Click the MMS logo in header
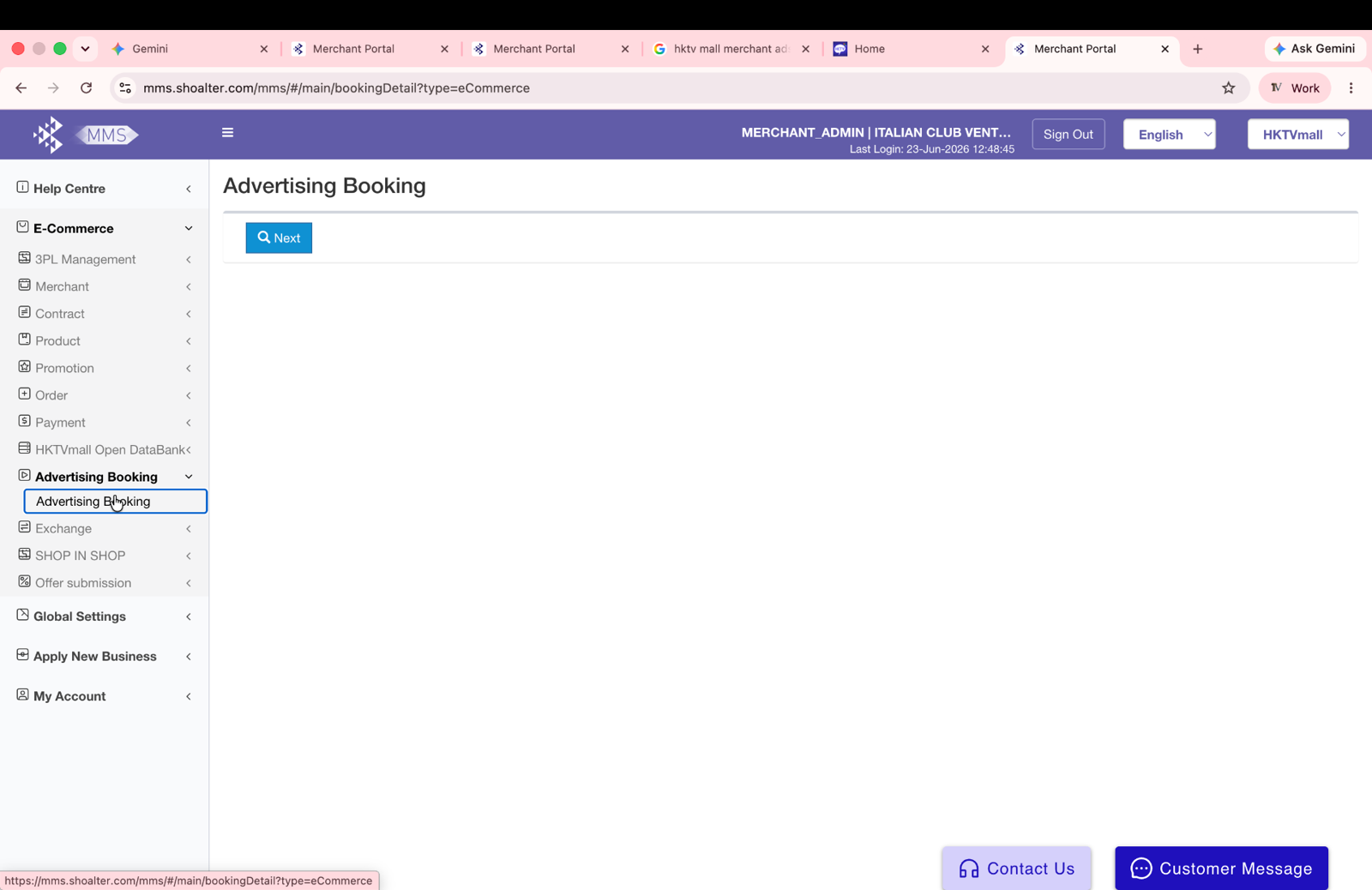Image resolution: width=1372 pixels, height=890 pixels. tap(85, 135)
